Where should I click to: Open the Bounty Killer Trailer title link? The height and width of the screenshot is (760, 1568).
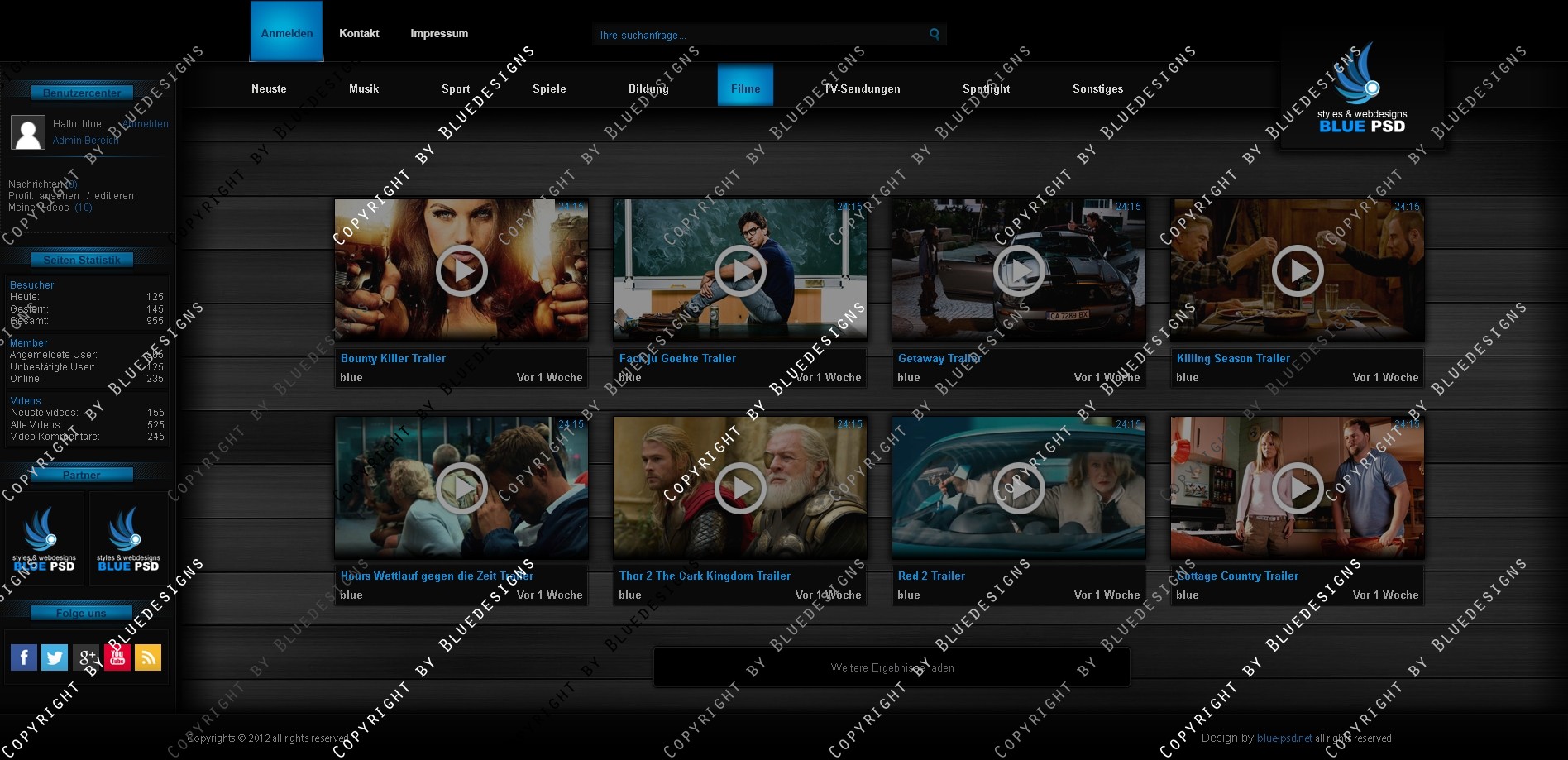tap(393, 358)
